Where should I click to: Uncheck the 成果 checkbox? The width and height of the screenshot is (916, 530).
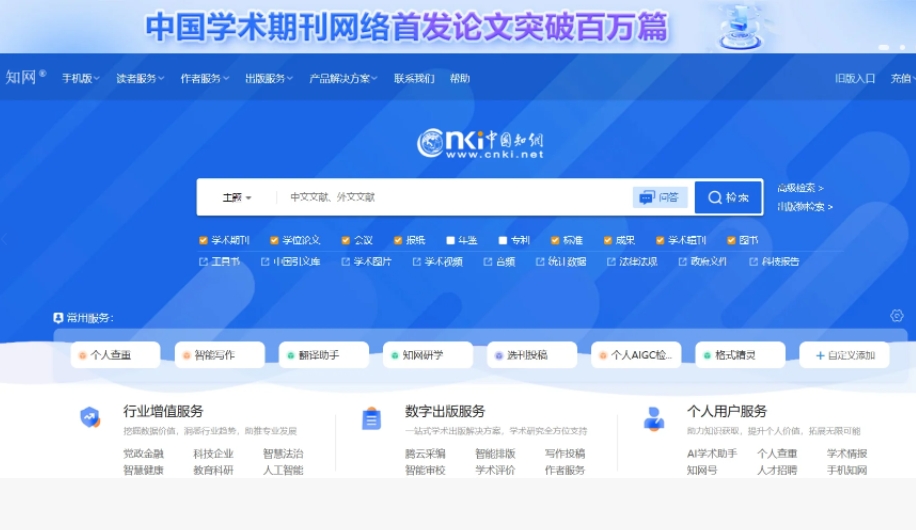608,240
